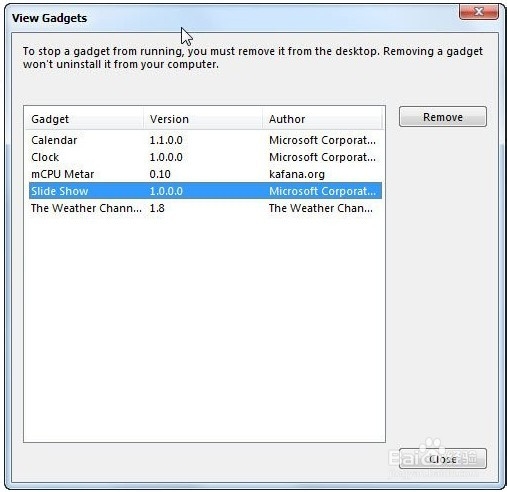Click the kafana.org author cell
The height and width of the screenshot is (492, 507).
[297, 174]
